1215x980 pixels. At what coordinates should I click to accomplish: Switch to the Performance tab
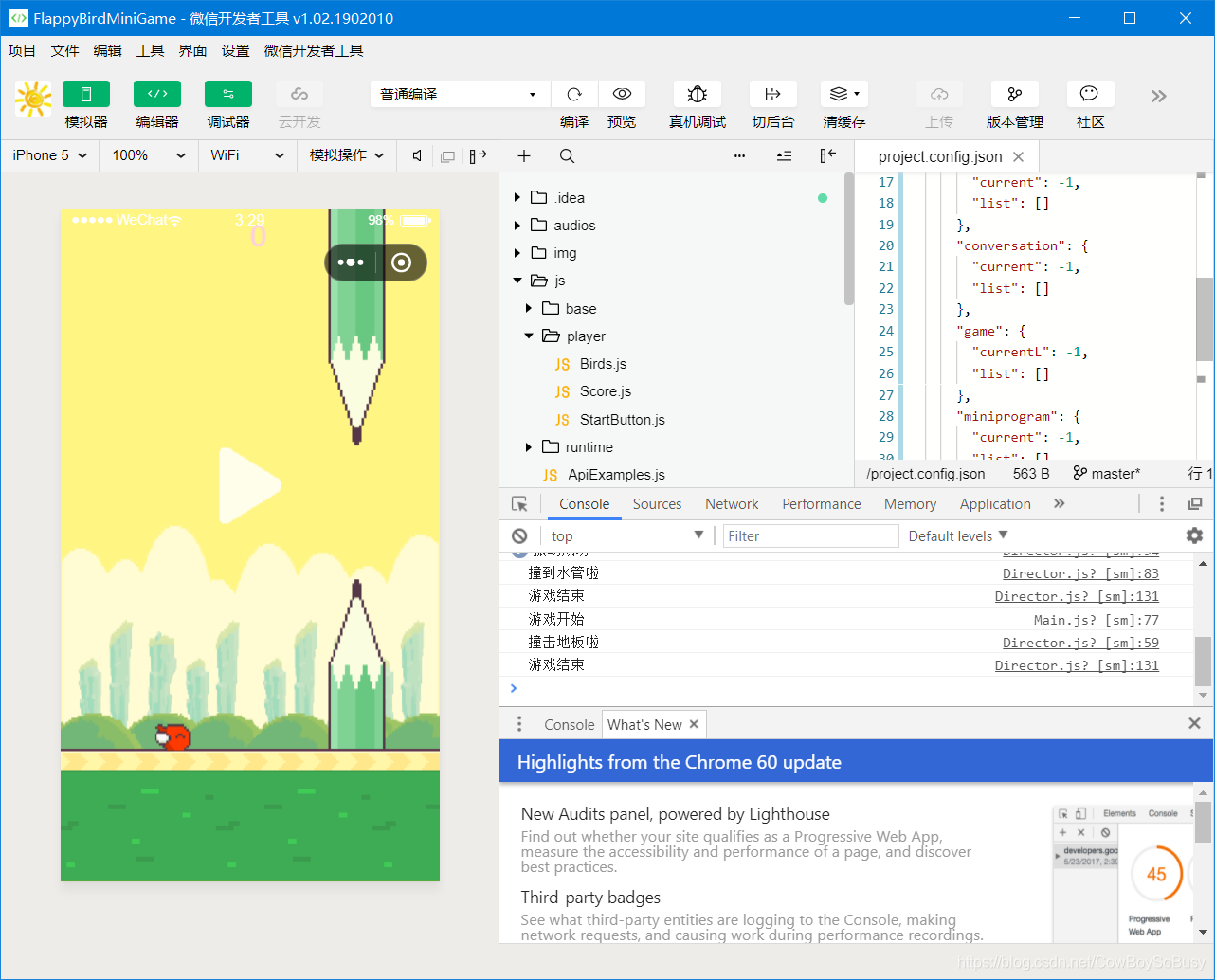(822, 504)
